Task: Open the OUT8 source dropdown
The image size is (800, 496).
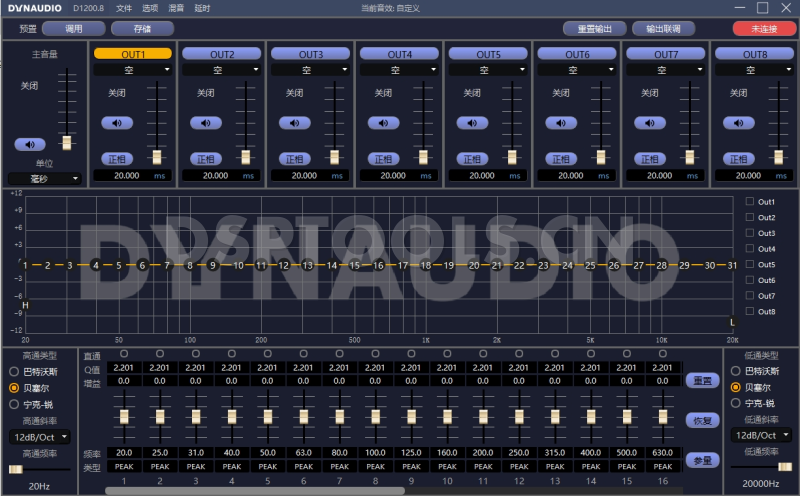Action: point(754,70)
